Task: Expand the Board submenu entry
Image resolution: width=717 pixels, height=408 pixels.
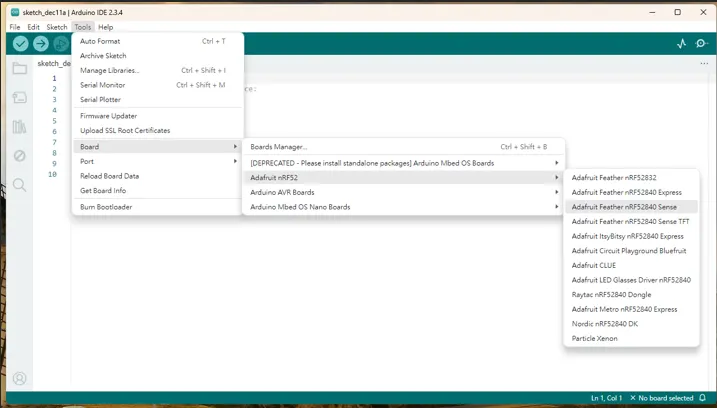Action: point(157,147)
